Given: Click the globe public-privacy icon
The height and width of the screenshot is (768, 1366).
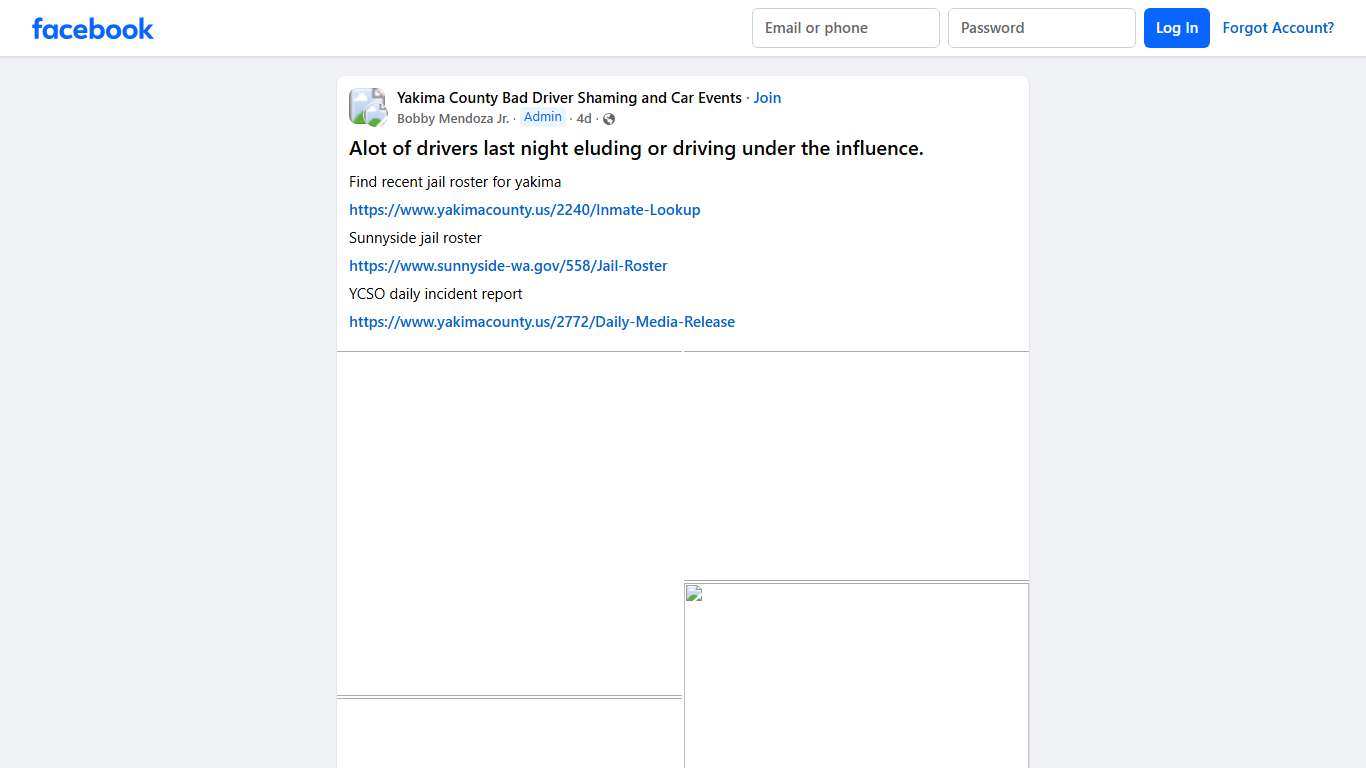Looking at the screenshot, I should point(609,119).
